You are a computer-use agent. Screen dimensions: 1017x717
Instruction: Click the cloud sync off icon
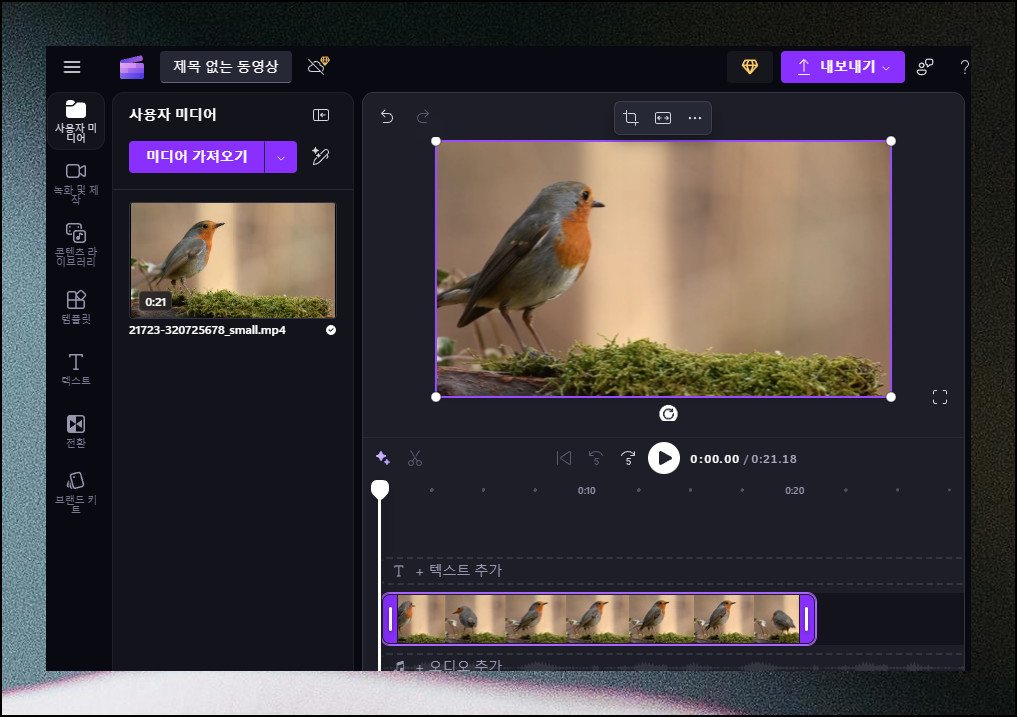coord(318,66)
